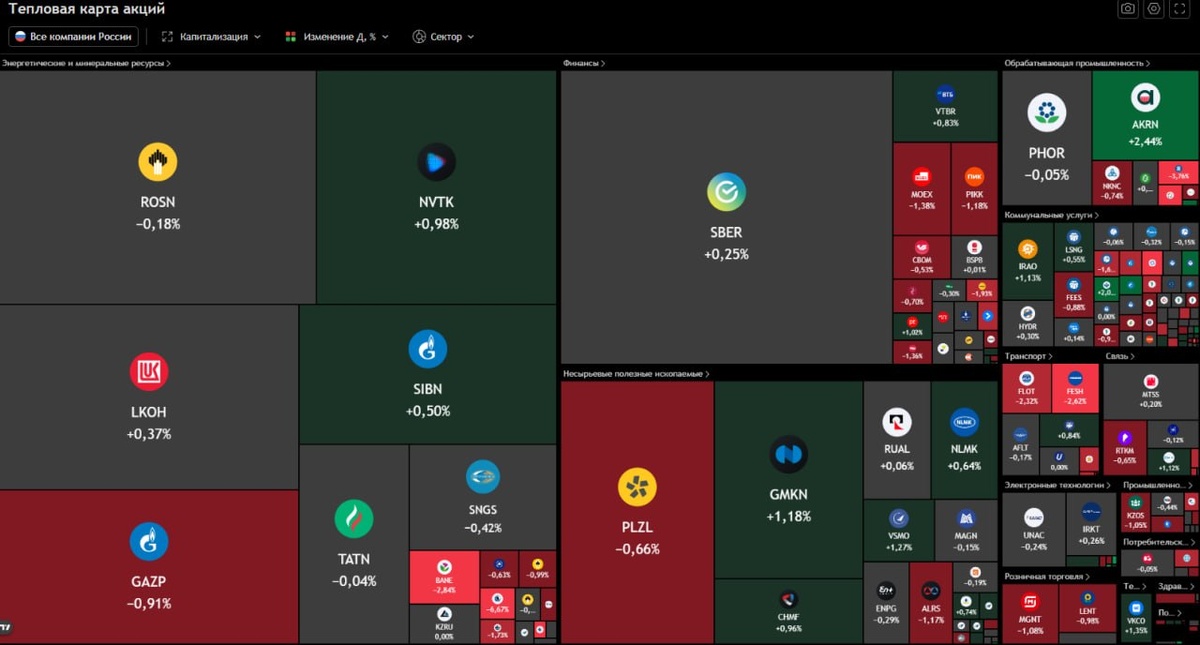Click the GAZP logo icon
1200x645 pixels.
coord(149,541)
